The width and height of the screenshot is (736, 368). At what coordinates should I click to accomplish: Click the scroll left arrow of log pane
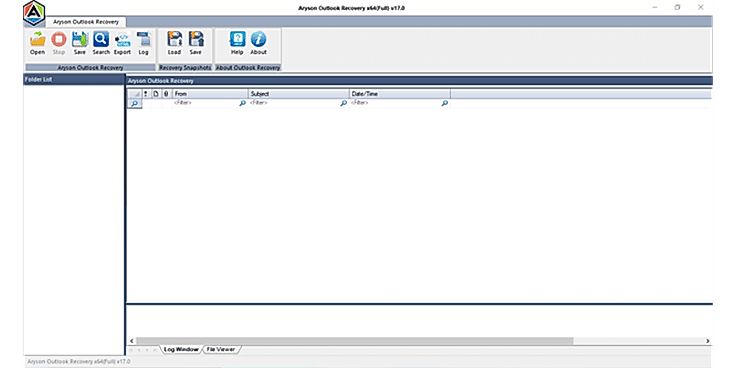[x=132, y=341]
